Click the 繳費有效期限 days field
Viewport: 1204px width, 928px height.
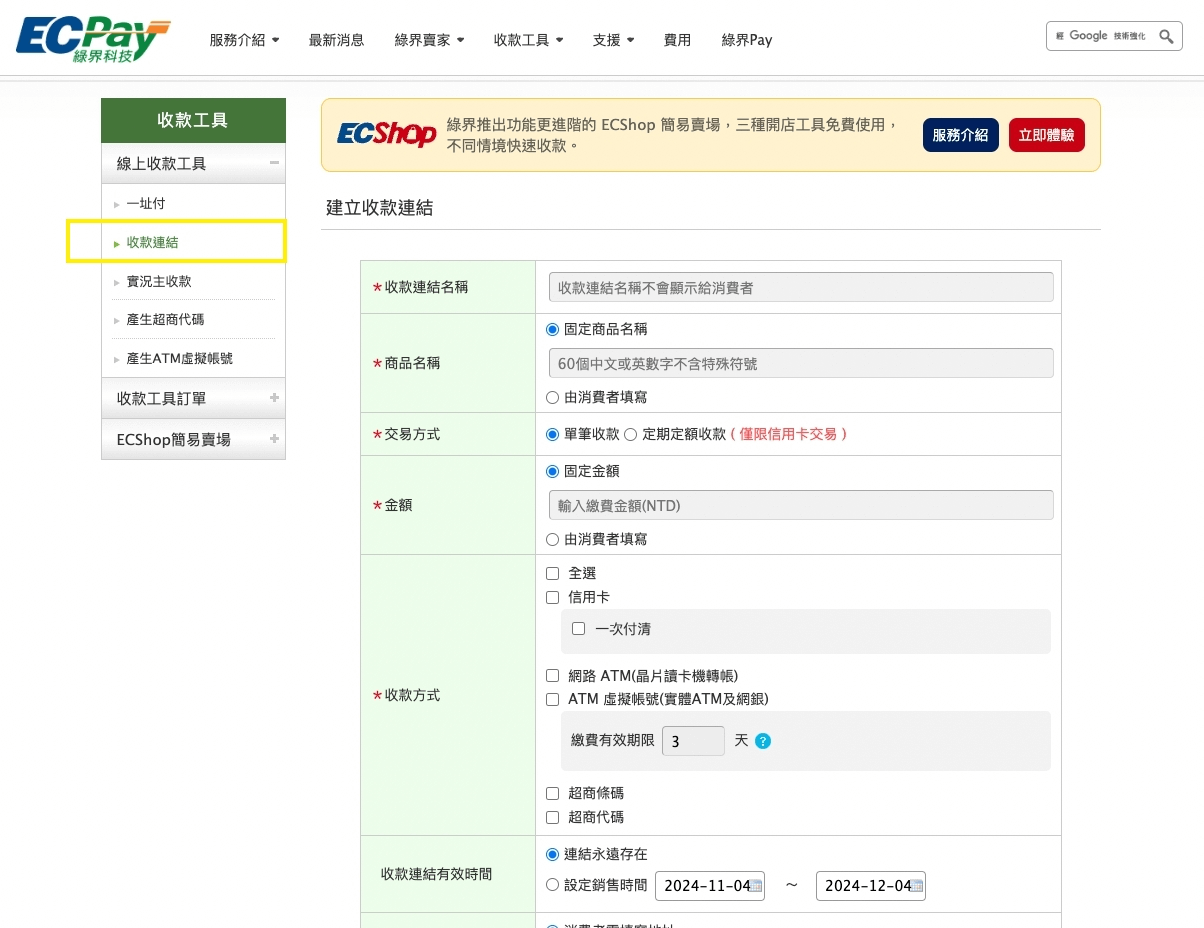[693, 741]
